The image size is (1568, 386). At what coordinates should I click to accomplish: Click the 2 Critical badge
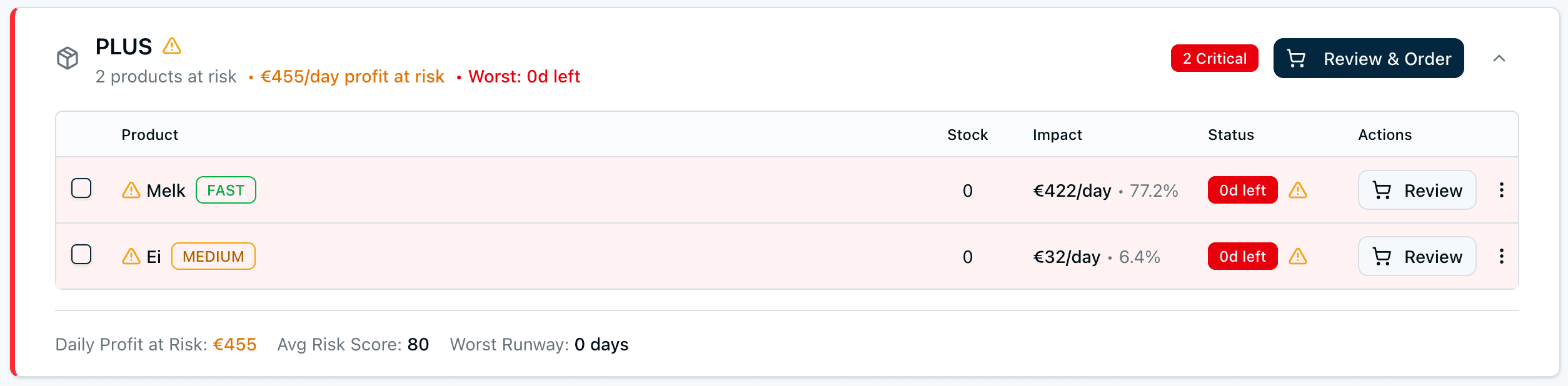coord(1214,58)
